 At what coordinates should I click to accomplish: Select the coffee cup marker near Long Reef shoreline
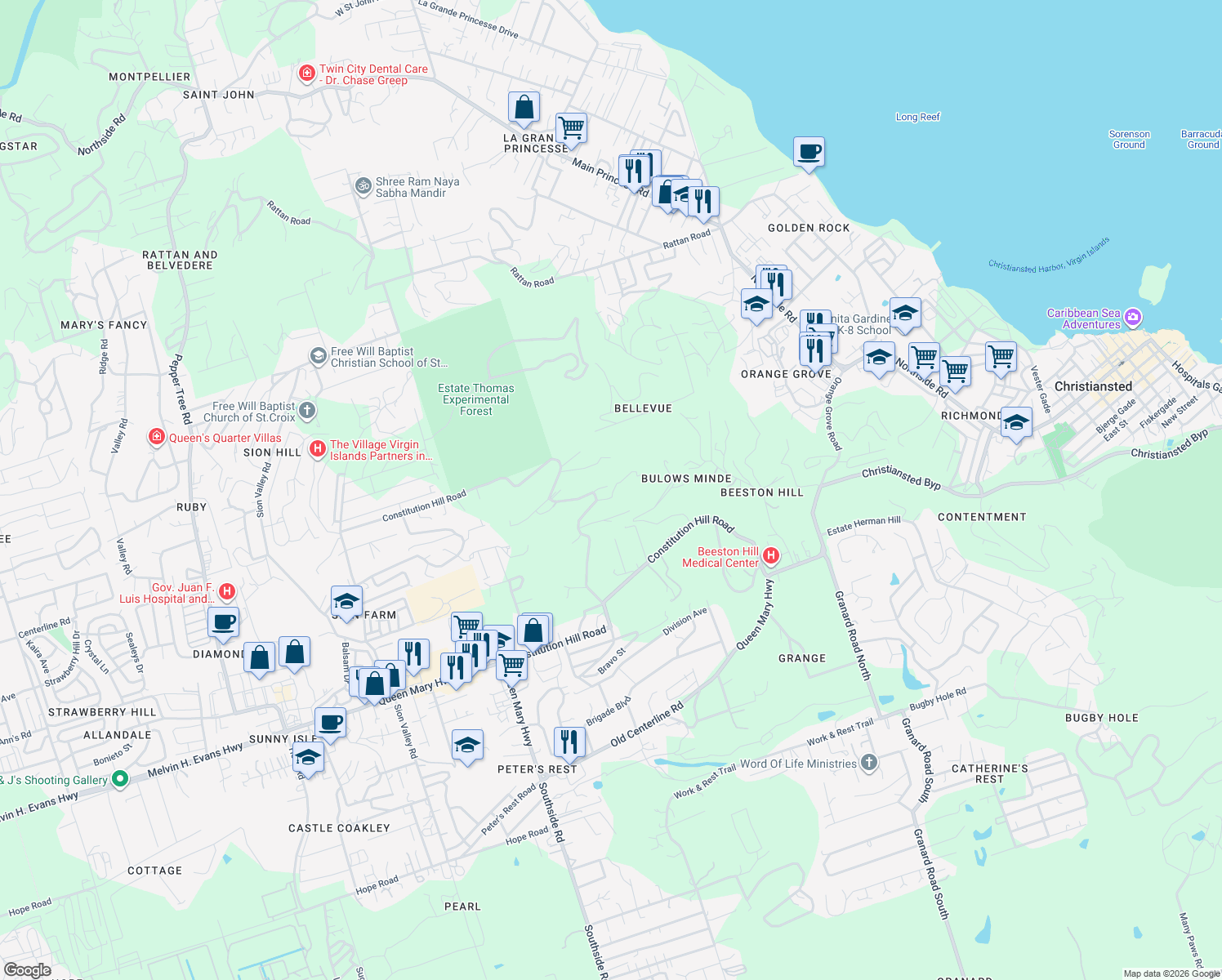pyautogui.click(x=809, y=153)
